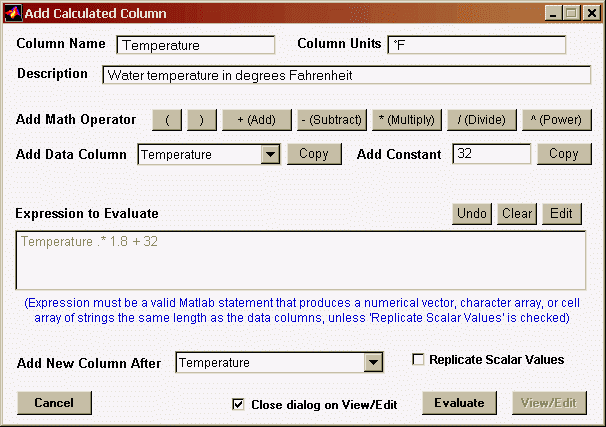Insert a close parenthesis operator

201,120
